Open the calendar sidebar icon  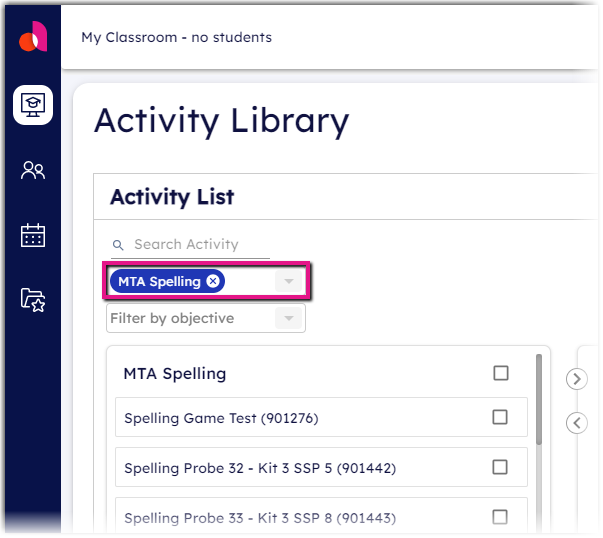click(33, 235)
